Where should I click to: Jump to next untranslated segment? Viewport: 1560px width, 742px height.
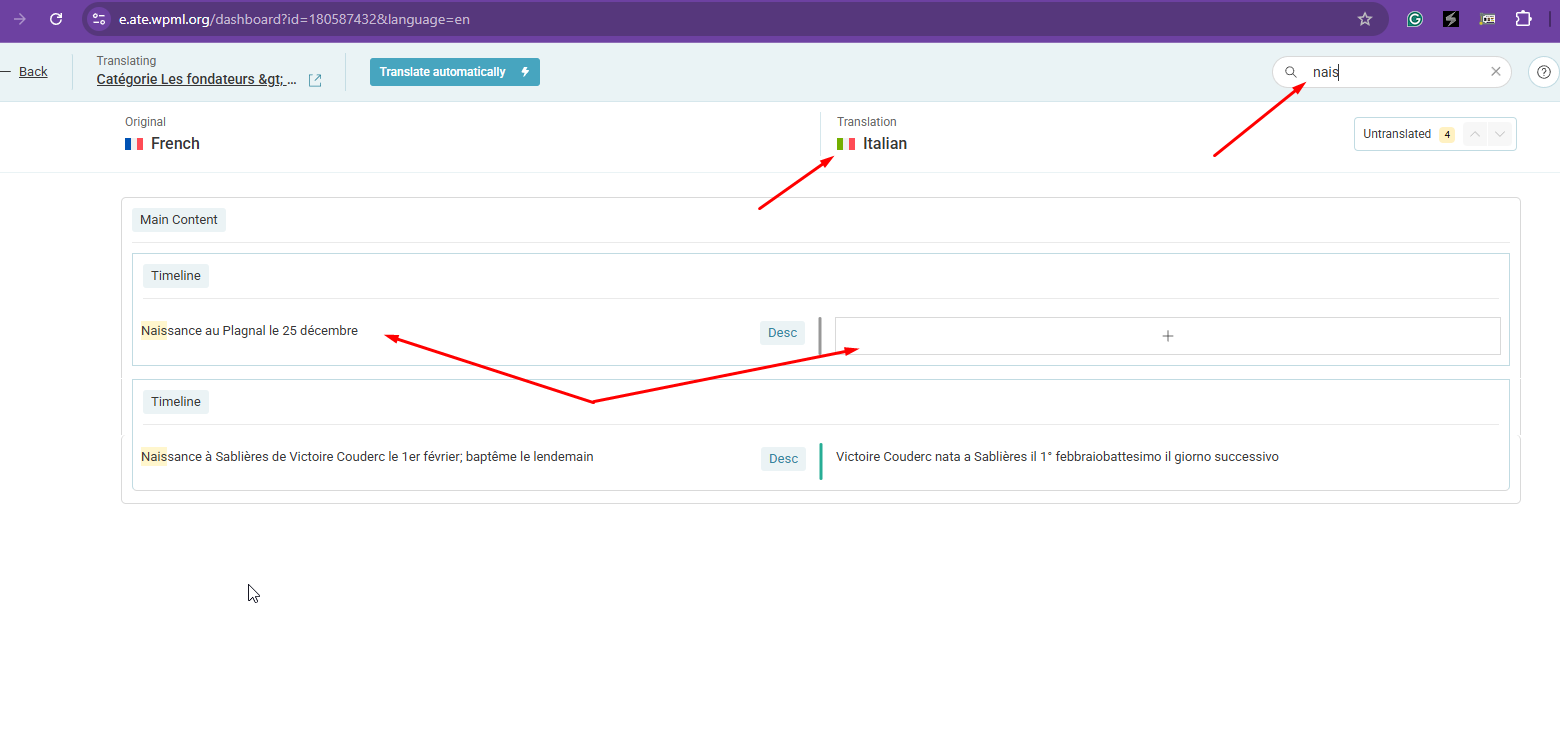pyautogui.click(x=1499, y=134)
